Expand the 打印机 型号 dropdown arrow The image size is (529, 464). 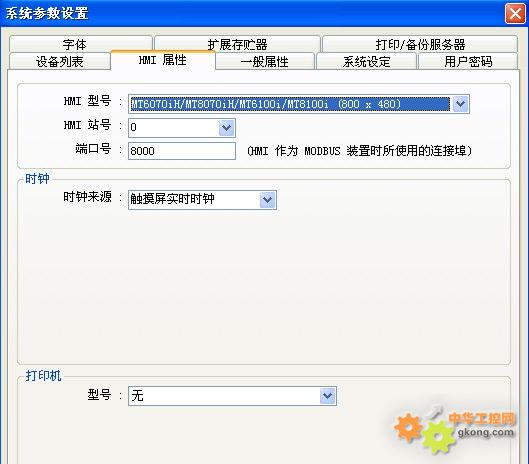(328, 396)
